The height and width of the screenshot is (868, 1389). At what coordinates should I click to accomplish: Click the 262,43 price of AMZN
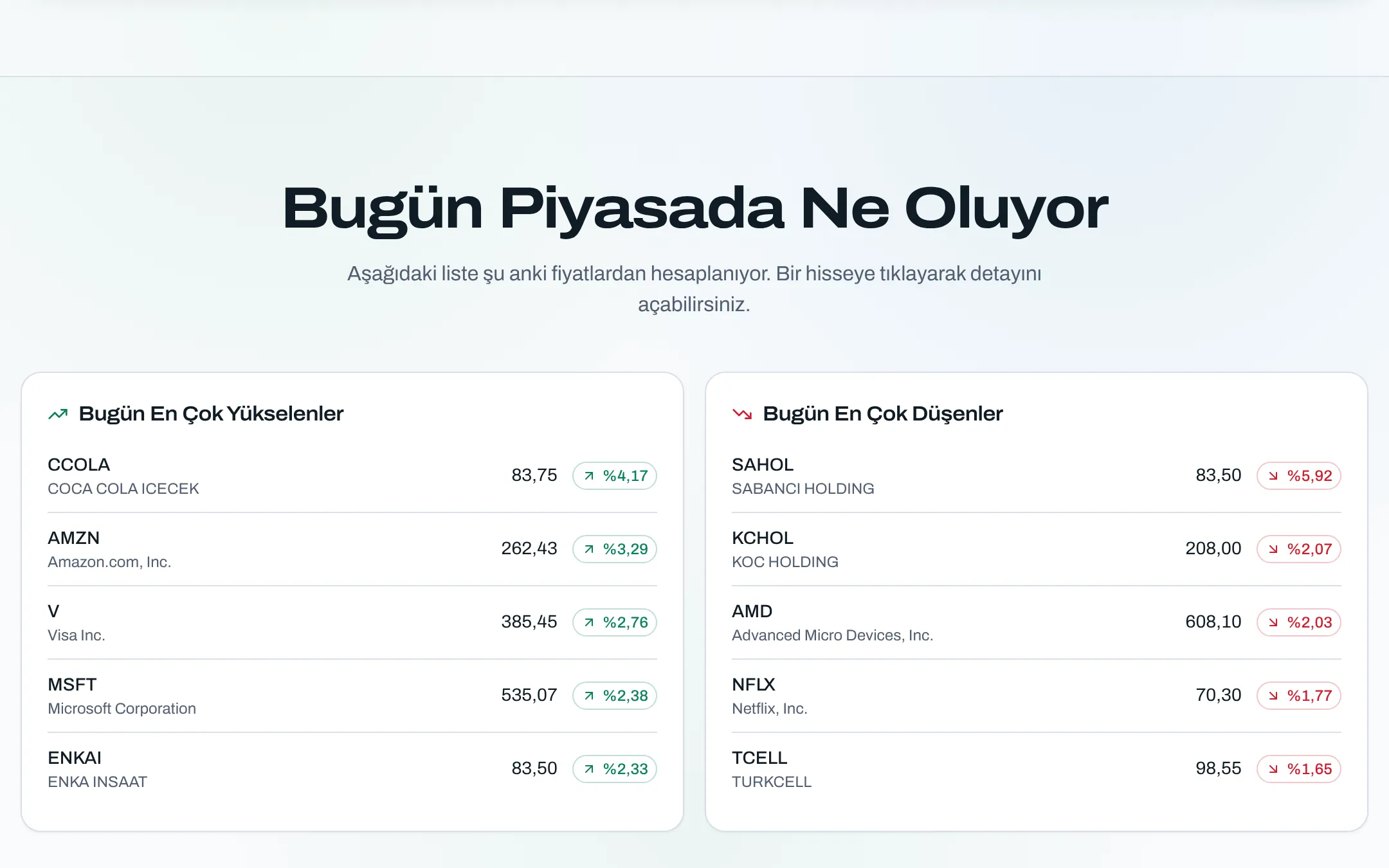pos(529,548)
